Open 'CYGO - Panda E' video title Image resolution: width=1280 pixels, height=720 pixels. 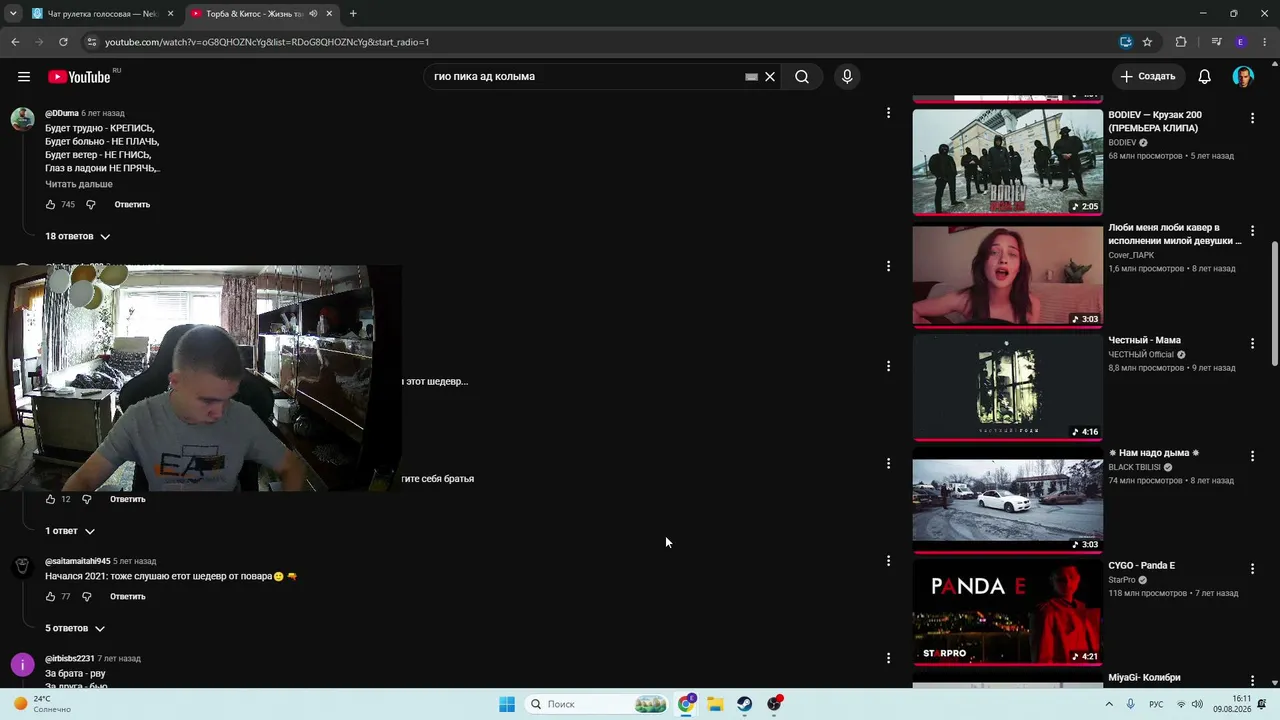(1142, 566)
